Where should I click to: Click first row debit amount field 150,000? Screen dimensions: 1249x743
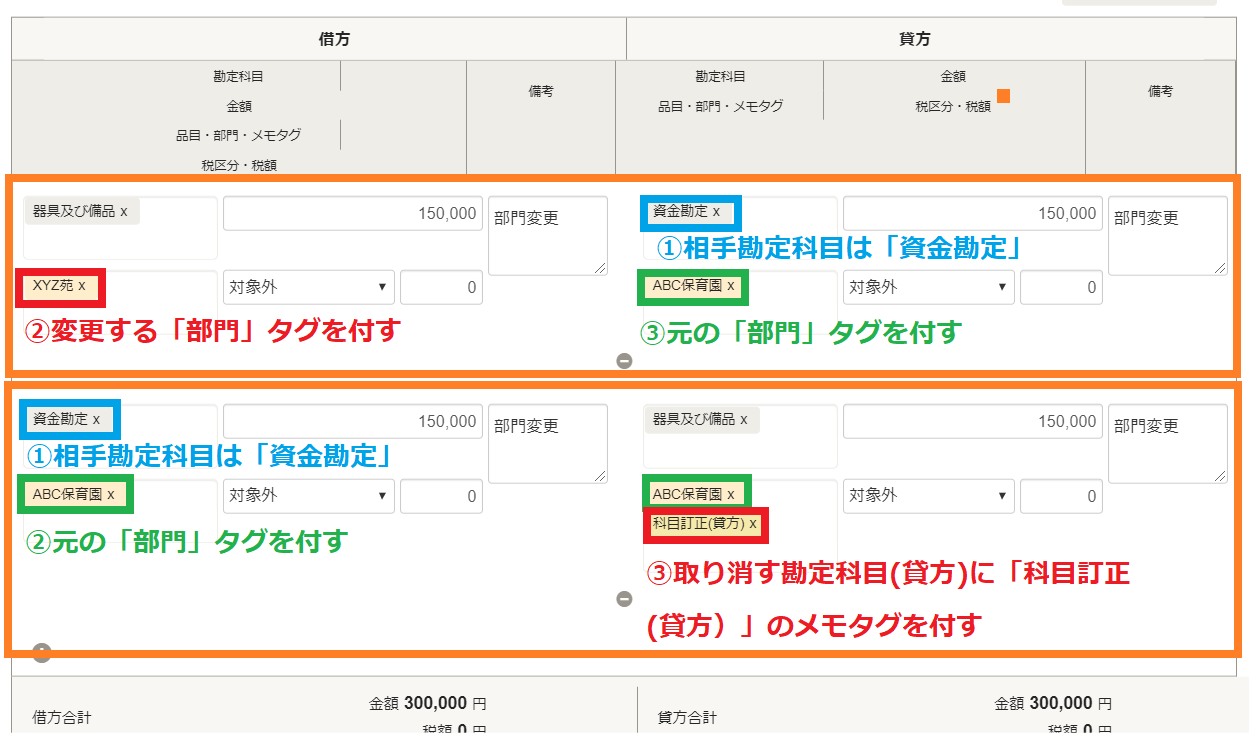pyautogui.click(x=352, y=214)
